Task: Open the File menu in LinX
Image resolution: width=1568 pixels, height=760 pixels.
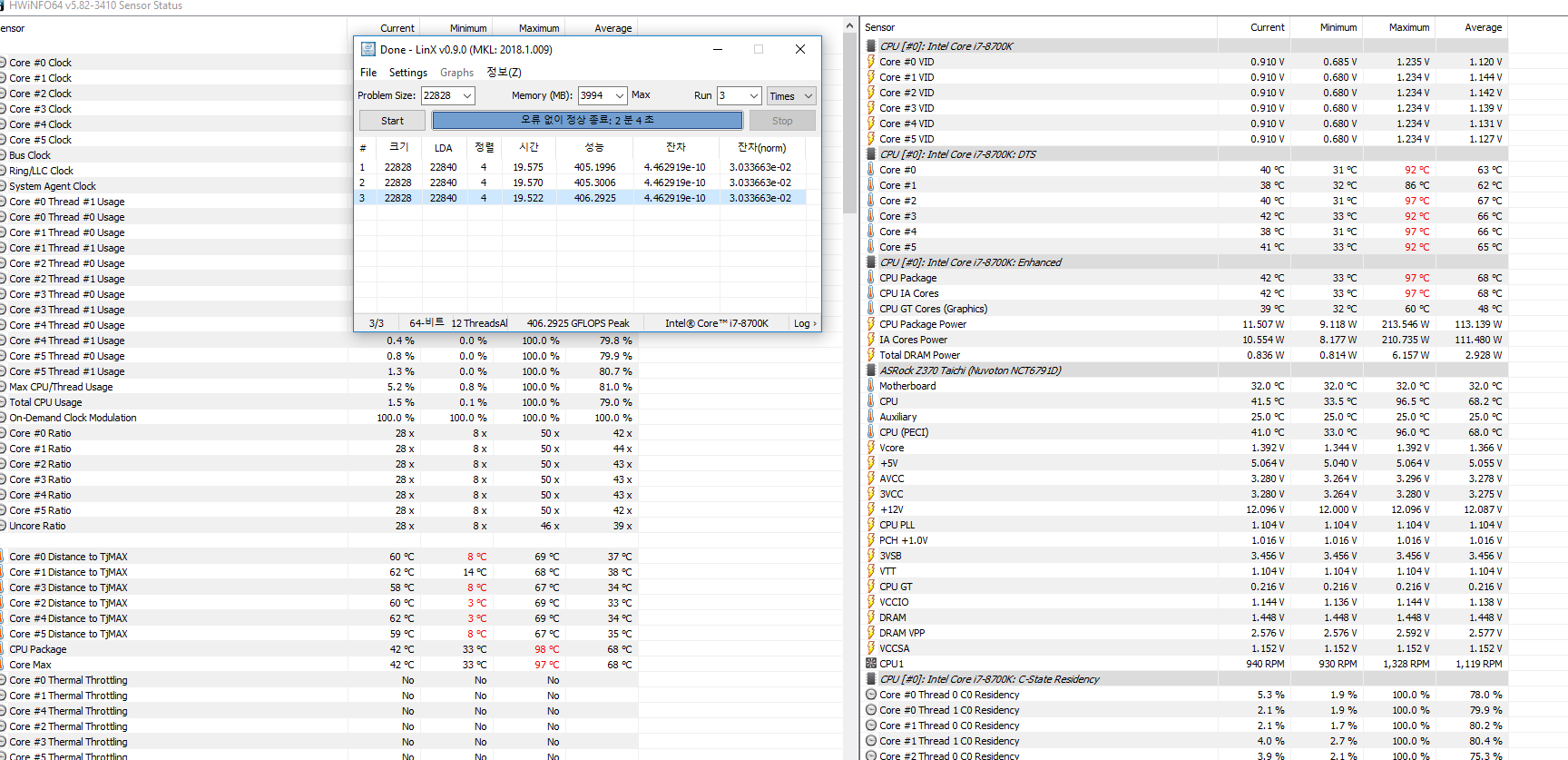Action: [368, 73]
